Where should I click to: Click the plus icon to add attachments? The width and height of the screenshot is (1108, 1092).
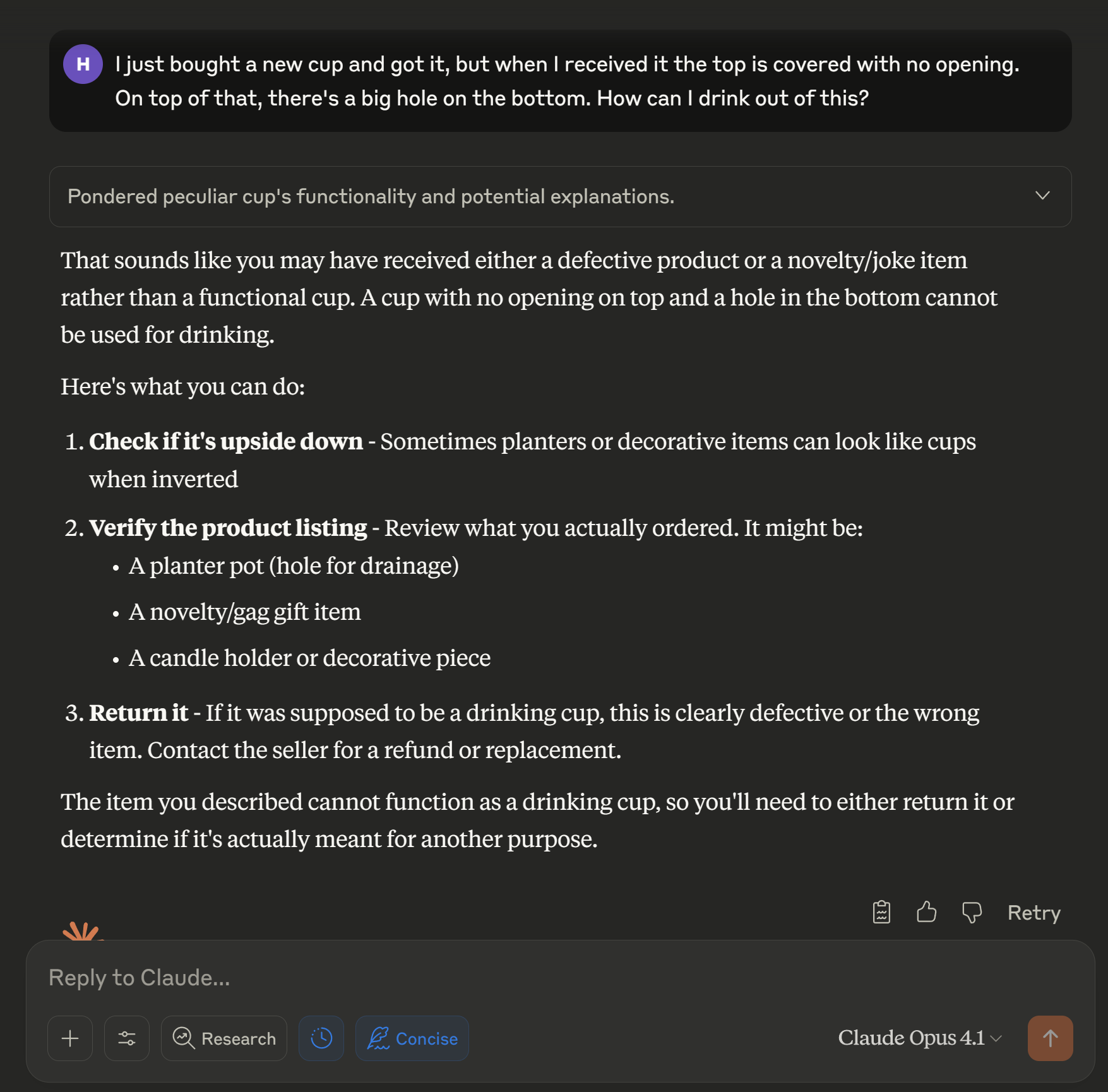click(70, 1038)
